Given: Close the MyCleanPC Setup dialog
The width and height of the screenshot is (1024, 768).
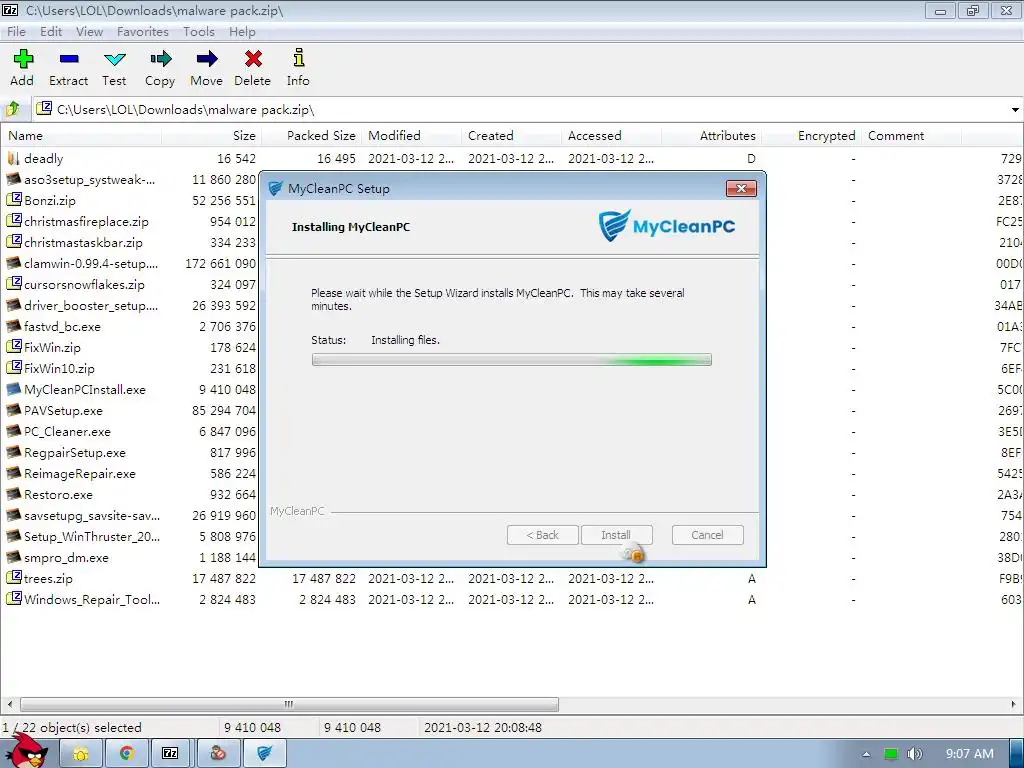Looking at the screenshot, I should tap(741, 188).
